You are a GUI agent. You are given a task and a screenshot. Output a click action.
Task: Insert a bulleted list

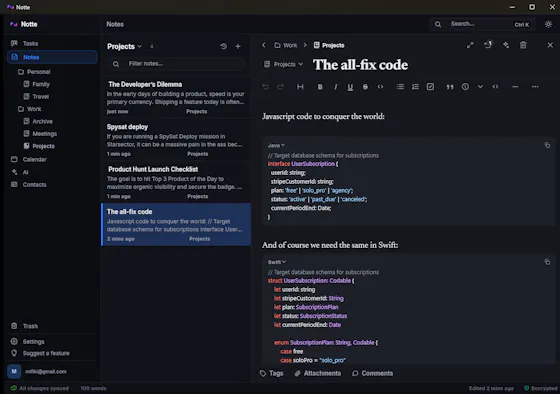pyautogui.click(x=400, y=87)
